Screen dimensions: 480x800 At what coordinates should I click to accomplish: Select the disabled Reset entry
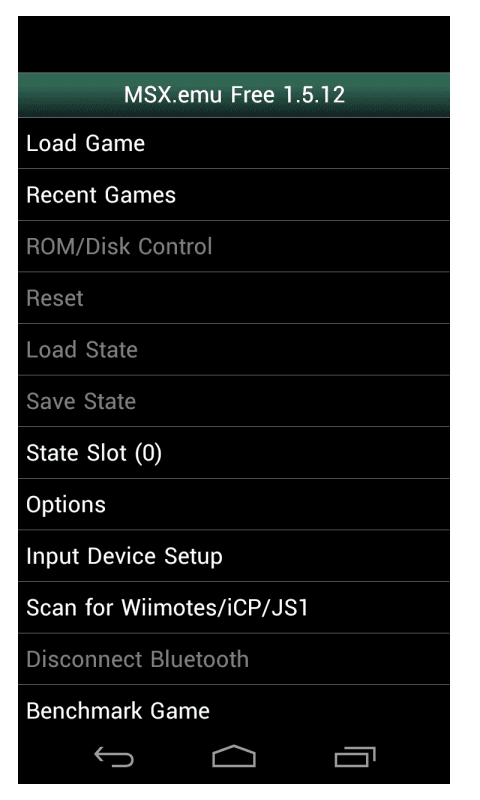(x=234, y=298)
